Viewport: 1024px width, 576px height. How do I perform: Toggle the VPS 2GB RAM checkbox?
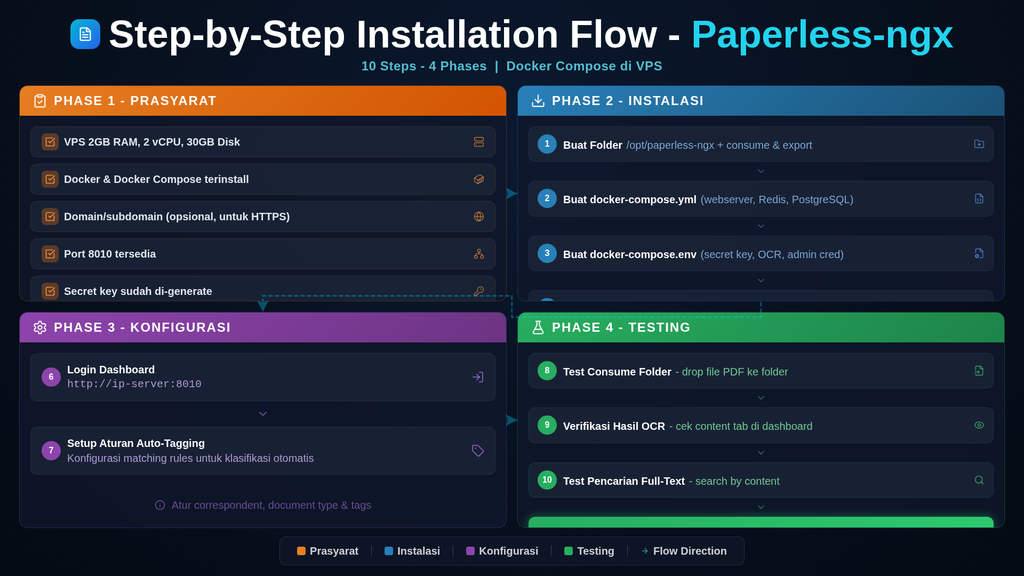click(50, 142)
